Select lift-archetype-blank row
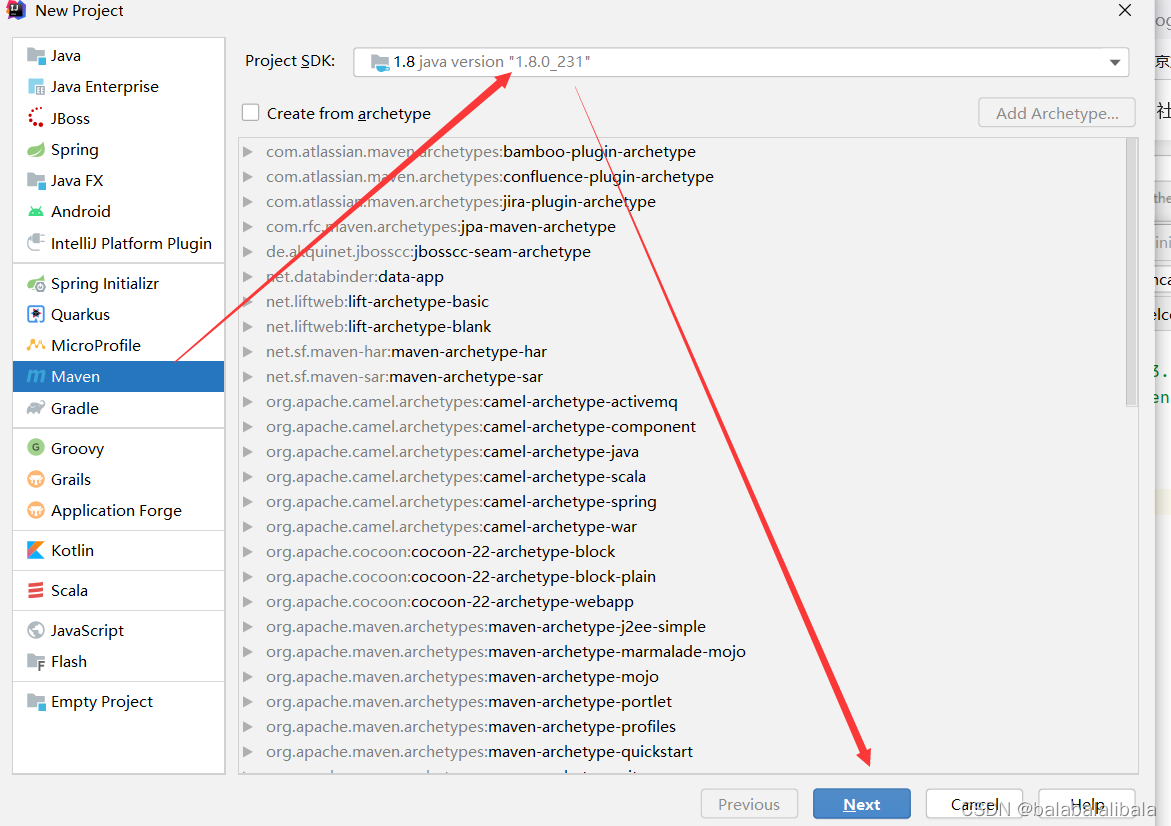Screen dimensions: 1171x826 (683, 327)
